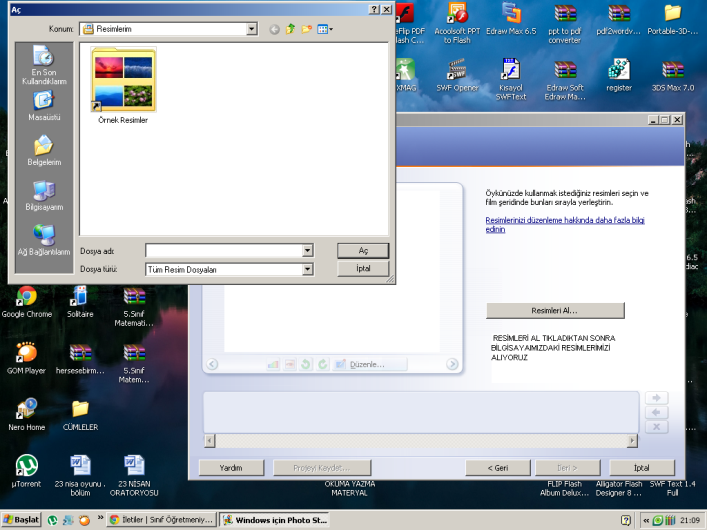707x530 pixels.
Task: Go to Masaüstü in the places bar
Action: pyautogui.click(x=43, y=105)
